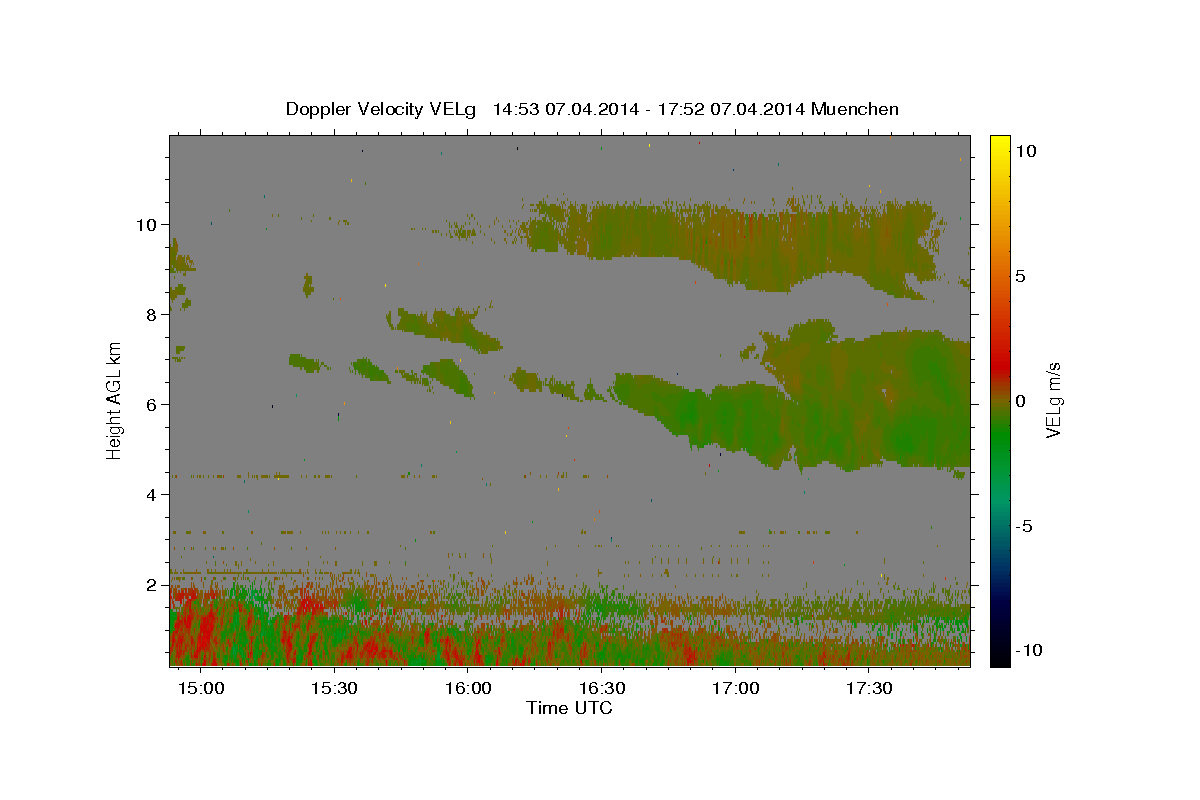Click the colorbar value label 10

pyautogui.click(x=1025, y=150)
